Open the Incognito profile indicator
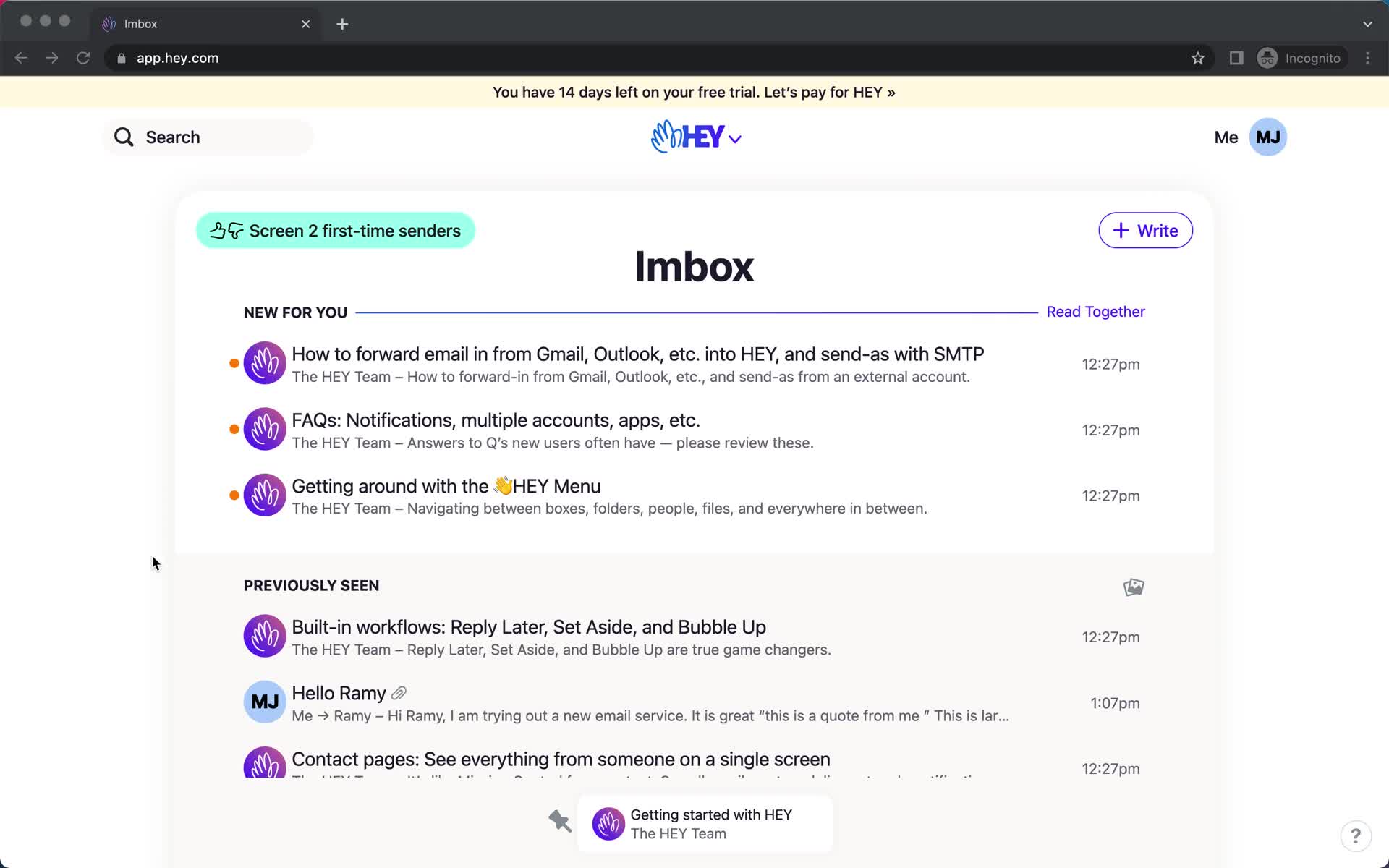The width and height of the screenshot is (1389, 868). click(1301, 58)
